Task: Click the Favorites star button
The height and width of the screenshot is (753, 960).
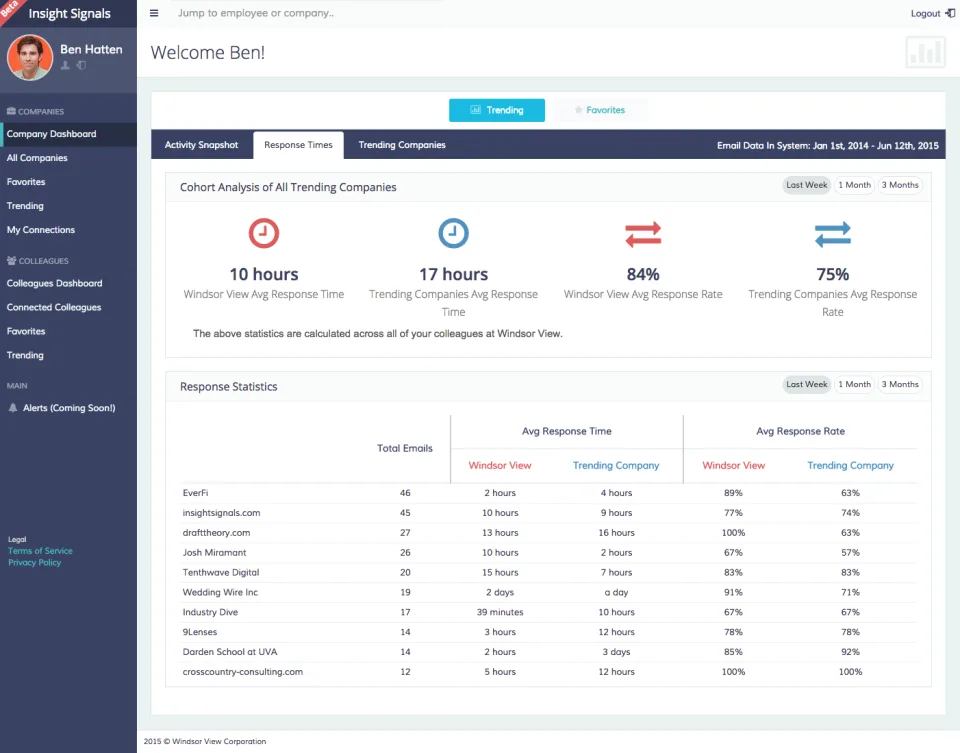Action: click(599, 110)
